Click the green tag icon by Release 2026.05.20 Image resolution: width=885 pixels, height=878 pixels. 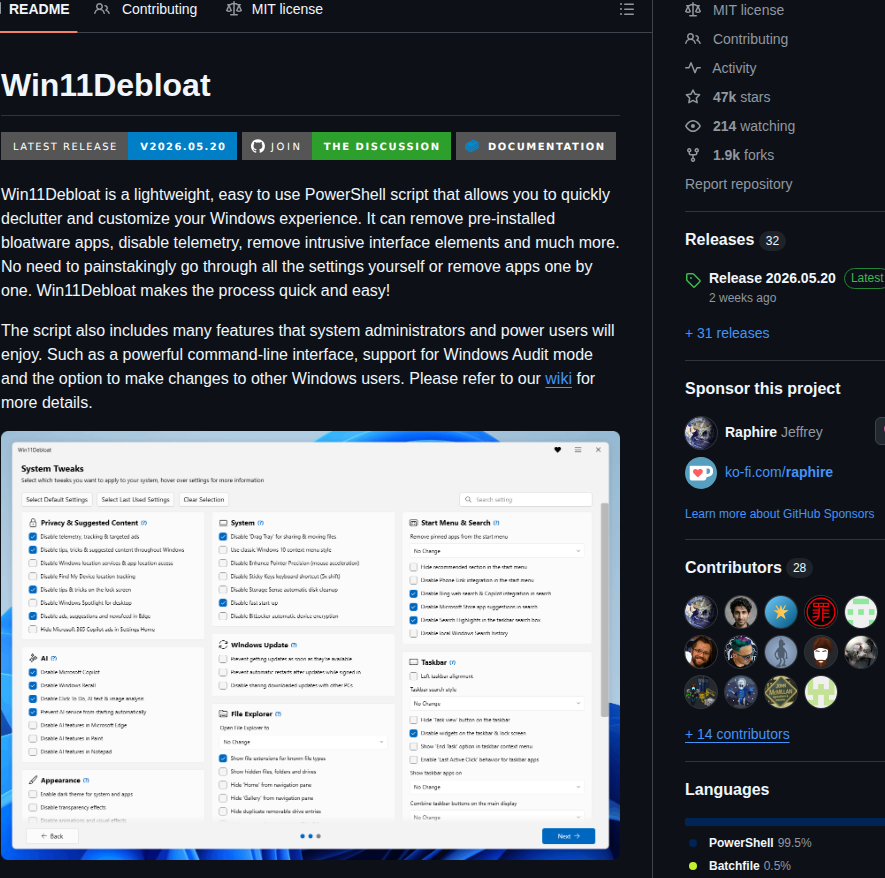pos(693,280)
